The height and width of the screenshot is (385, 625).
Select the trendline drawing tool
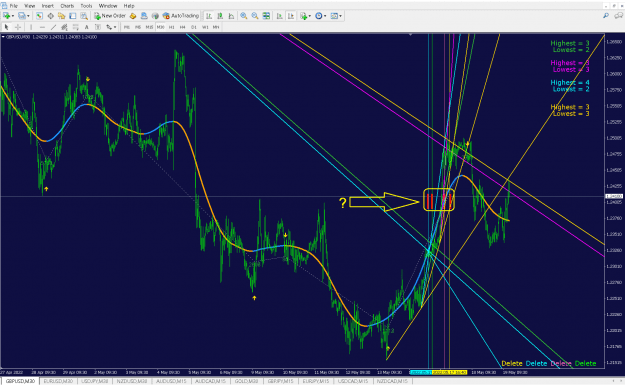tap(53, 27)
